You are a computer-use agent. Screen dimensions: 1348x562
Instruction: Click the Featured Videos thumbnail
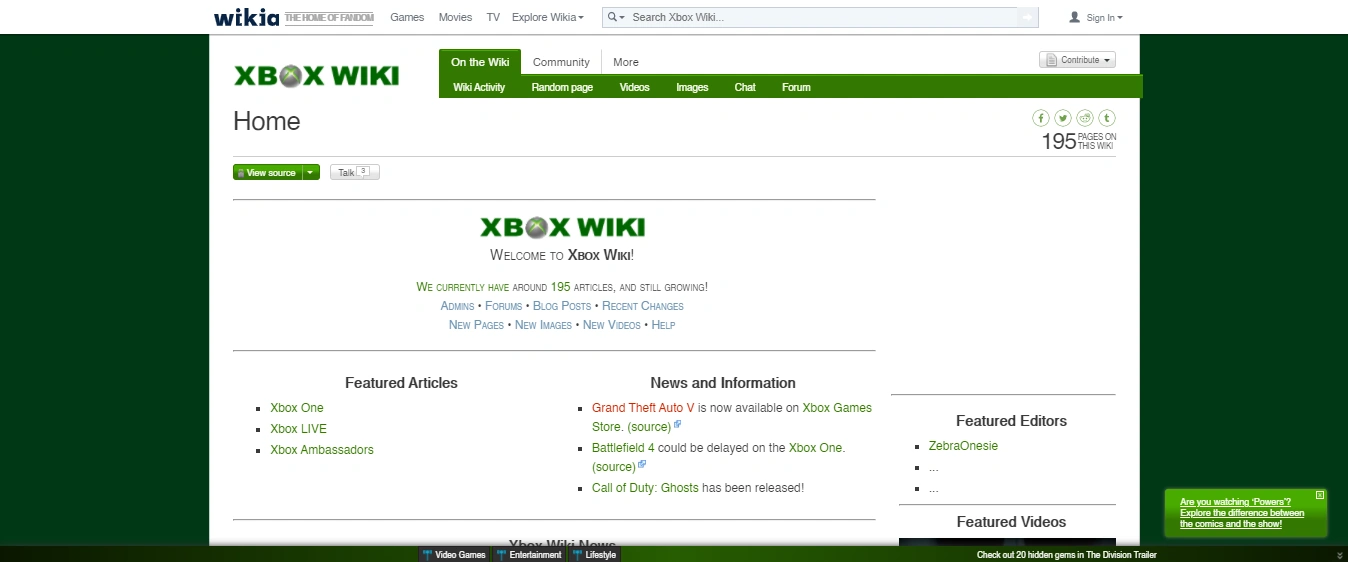[1007, 542]
